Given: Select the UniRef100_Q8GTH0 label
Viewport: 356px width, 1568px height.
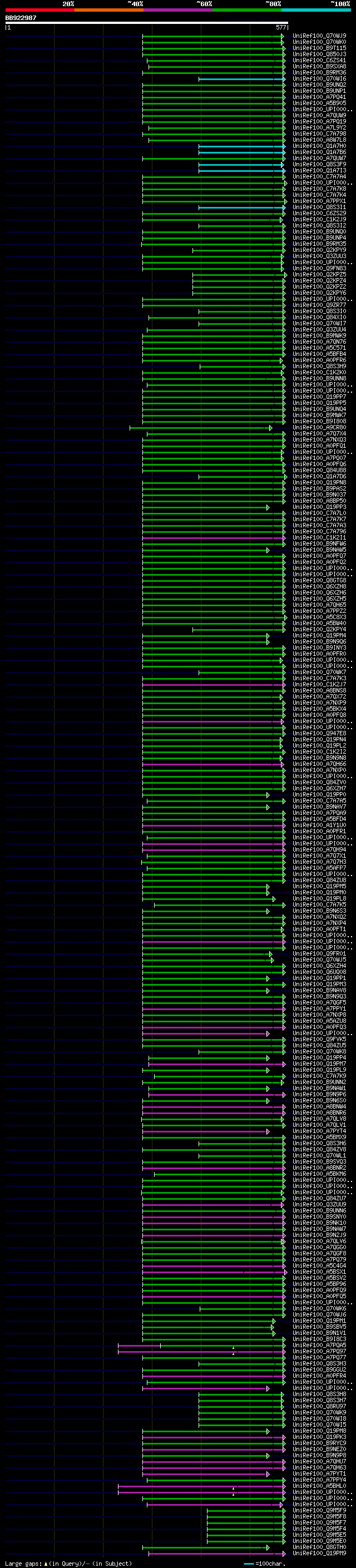Looking at the screenshot, I should (x=319, y=1547).
